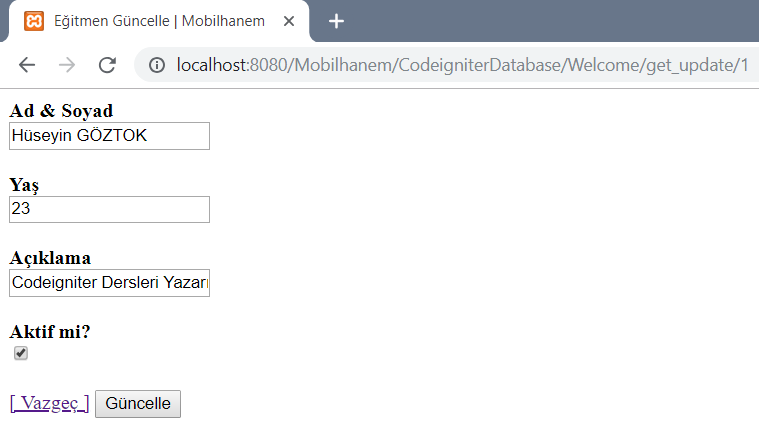Click the address bar URL

click(x=460, y=65)
